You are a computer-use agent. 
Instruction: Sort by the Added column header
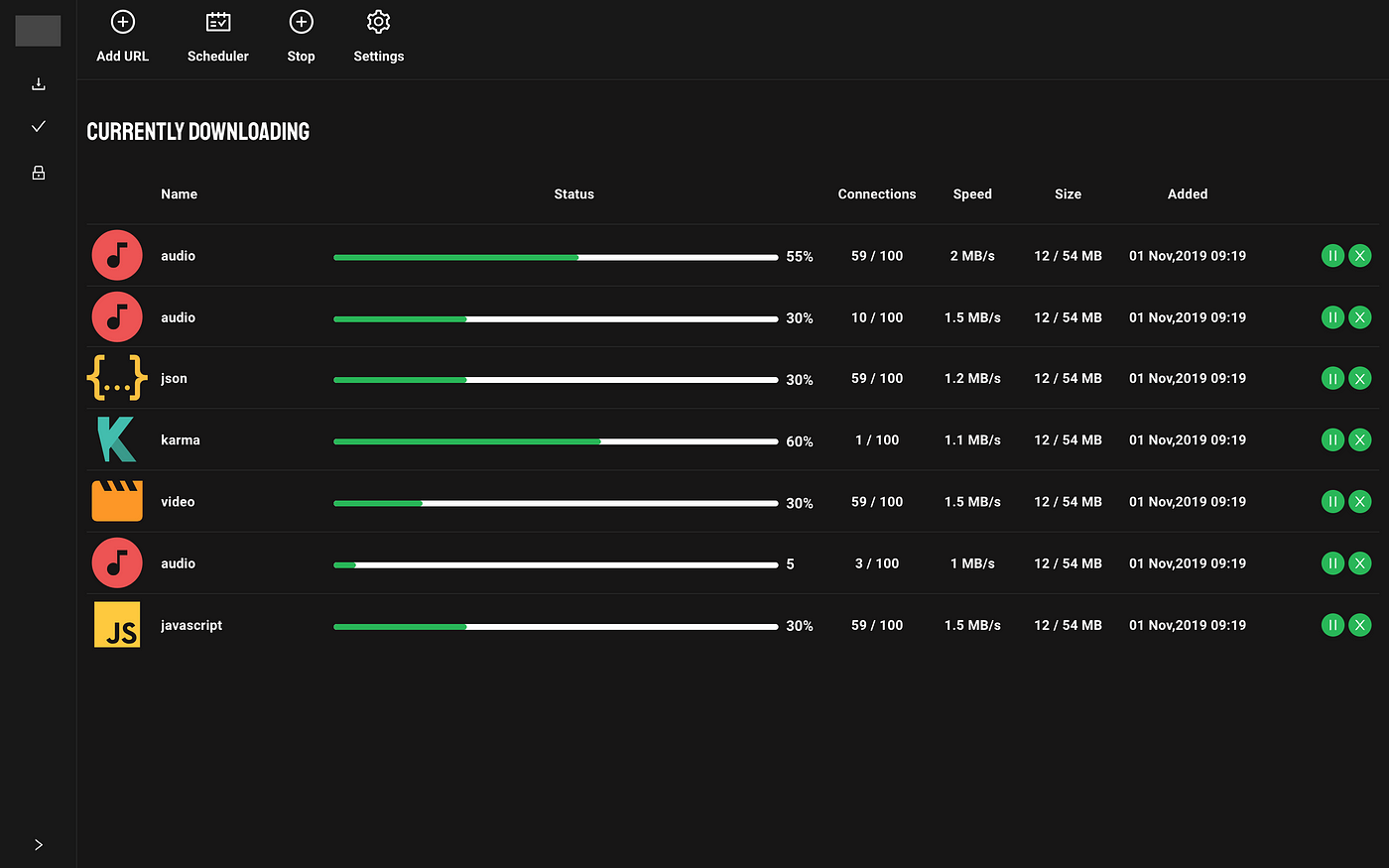tap(1188, 194)
